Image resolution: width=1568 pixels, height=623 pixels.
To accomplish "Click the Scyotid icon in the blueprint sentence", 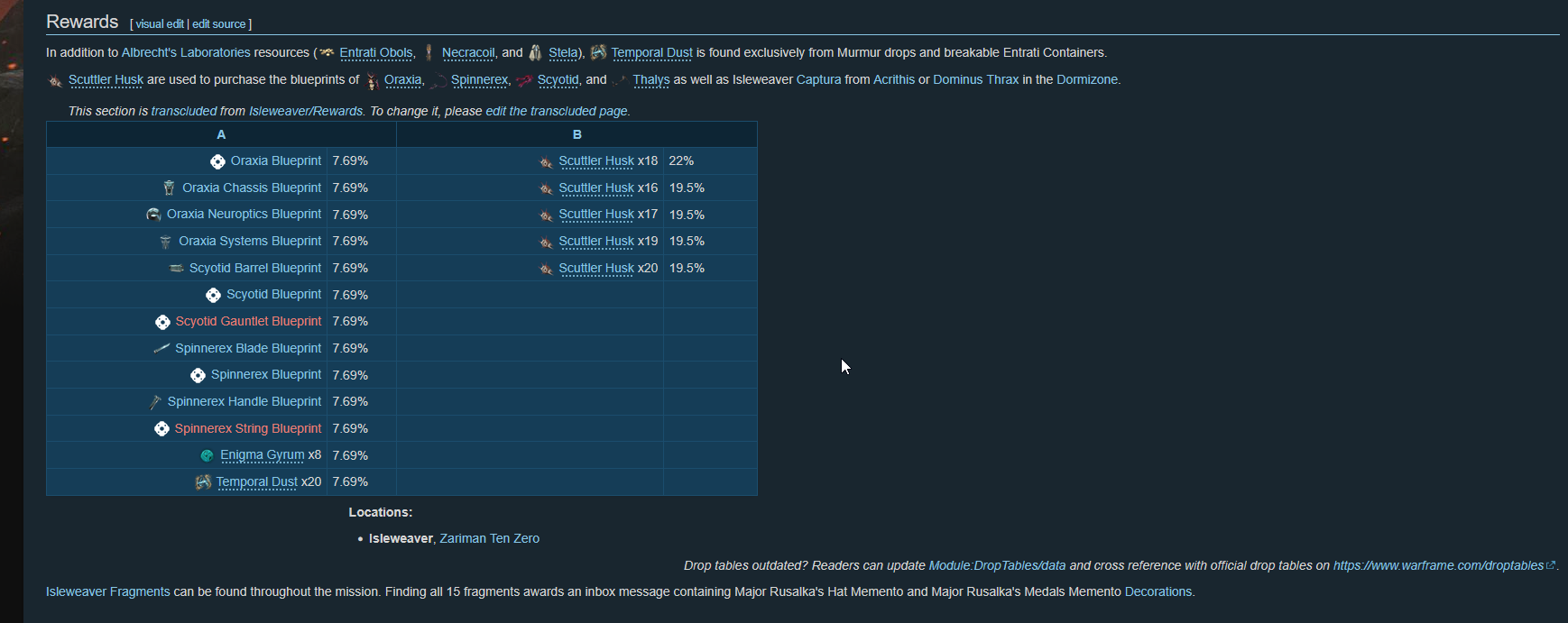I will [524, 80].
